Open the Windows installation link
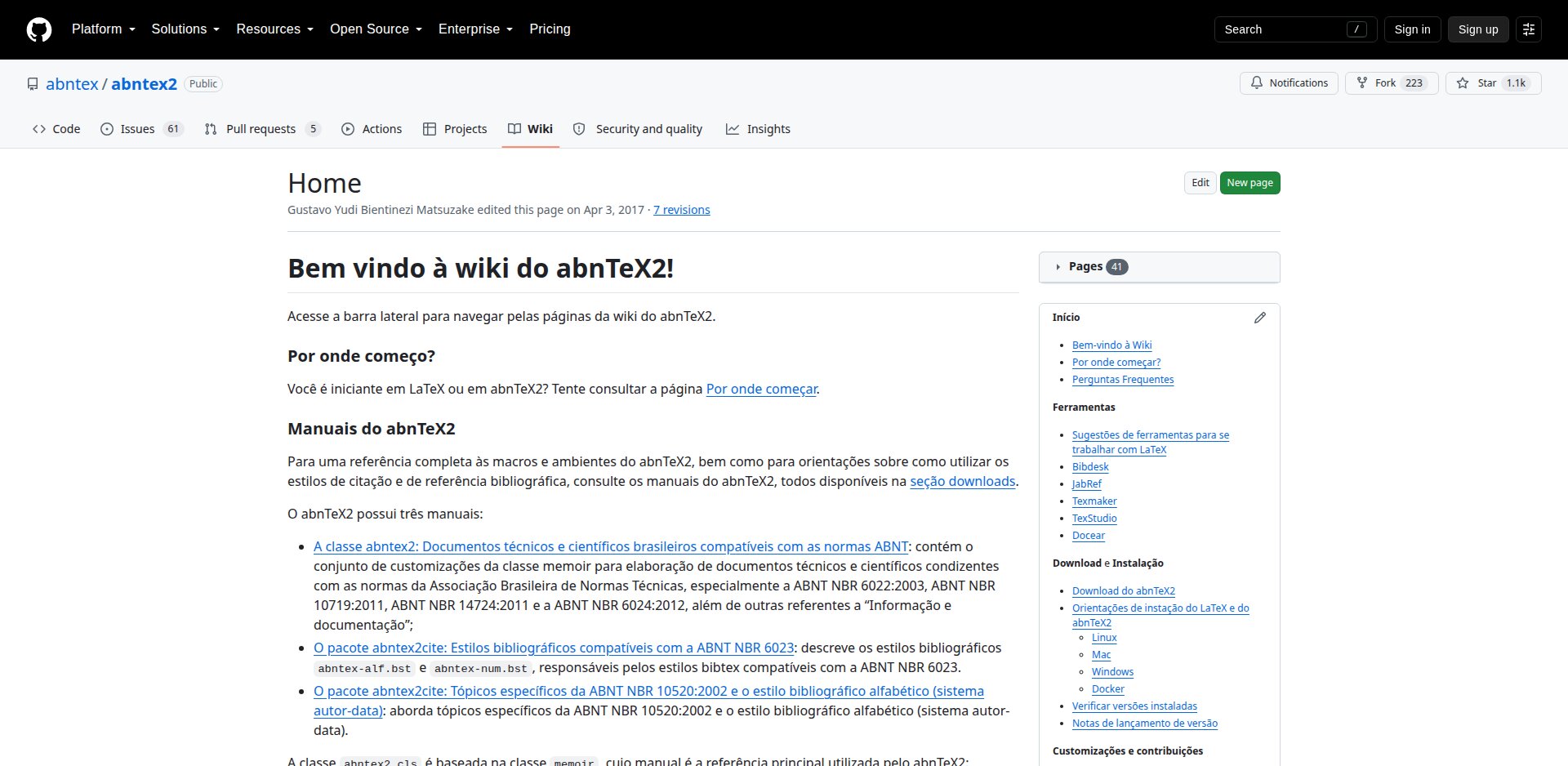Image resolution: width=1568 pixels, height=766 pixels. (1112, 672)
